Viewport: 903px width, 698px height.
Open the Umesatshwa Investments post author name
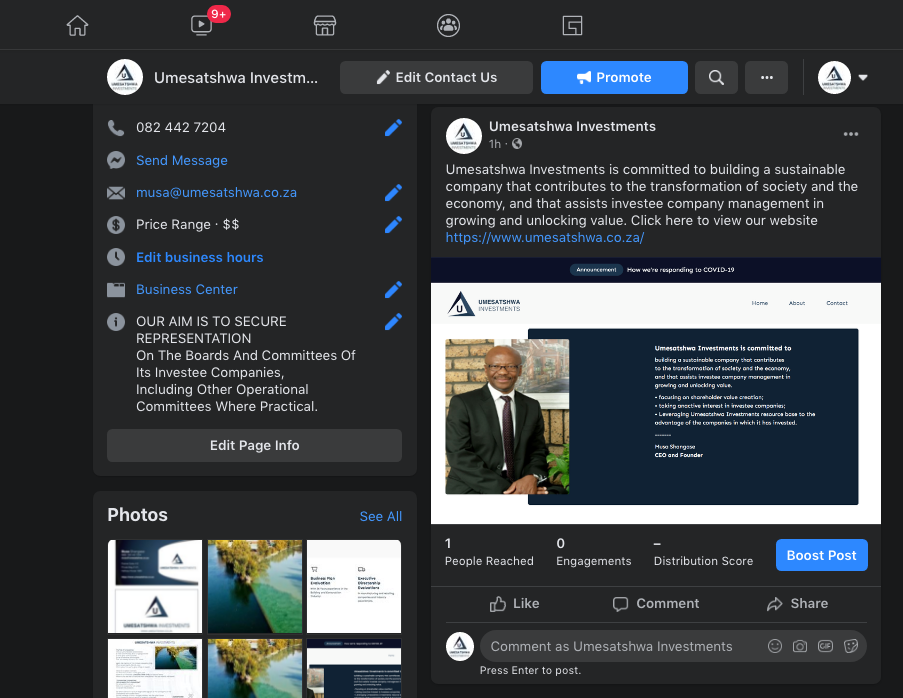[x=572, y=126]
